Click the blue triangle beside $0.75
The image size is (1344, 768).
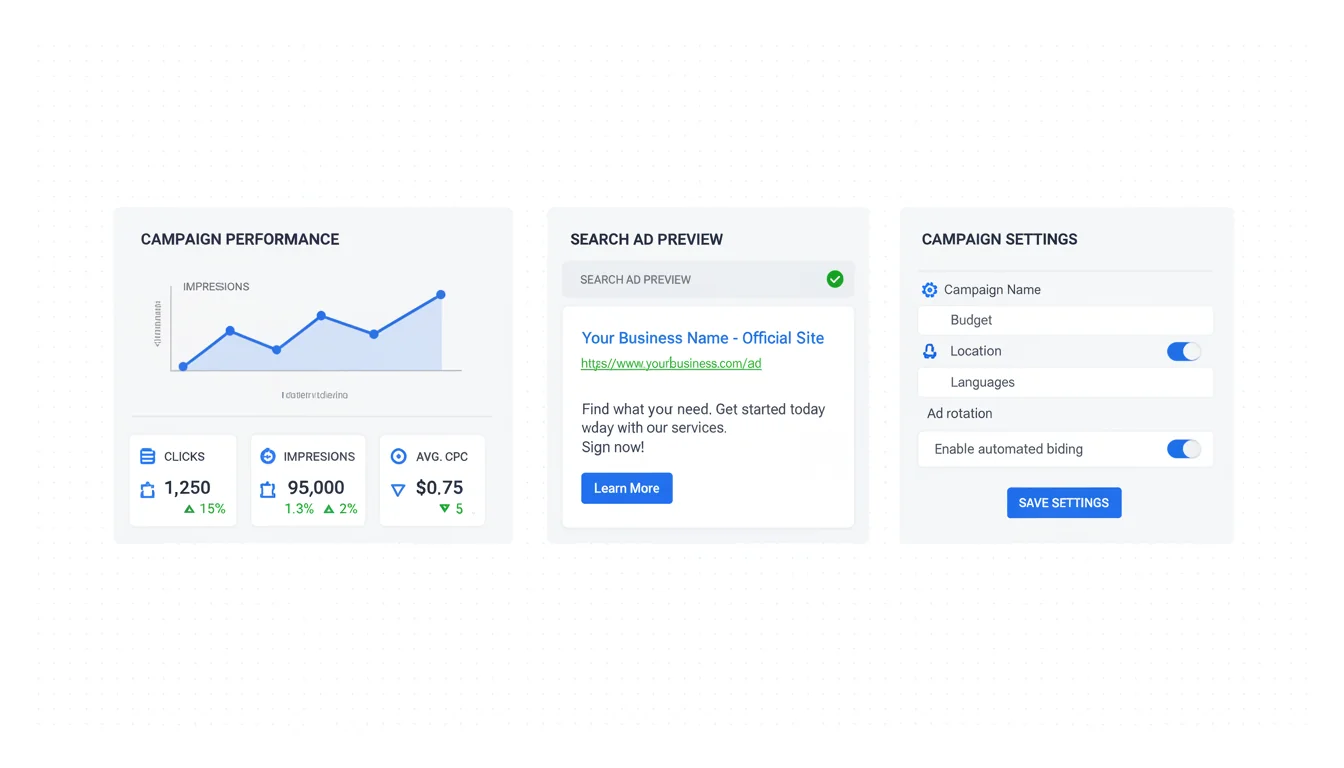pos(398,490)
